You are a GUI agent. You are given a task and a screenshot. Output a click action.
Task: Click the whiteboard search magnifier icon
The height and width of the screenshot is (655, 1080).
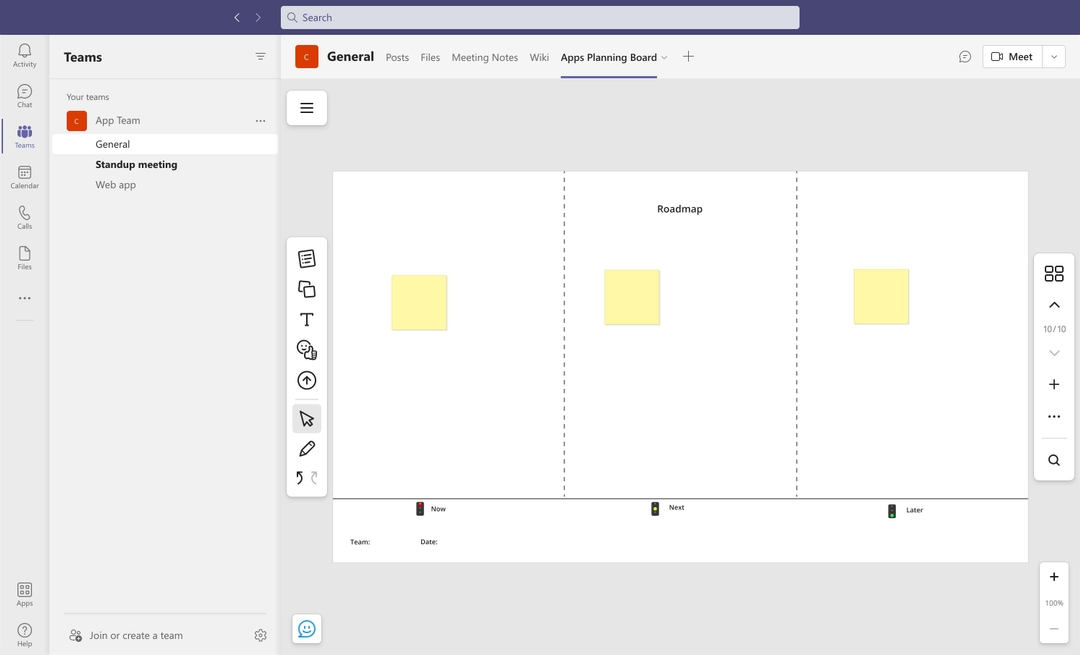(1054, 460)
